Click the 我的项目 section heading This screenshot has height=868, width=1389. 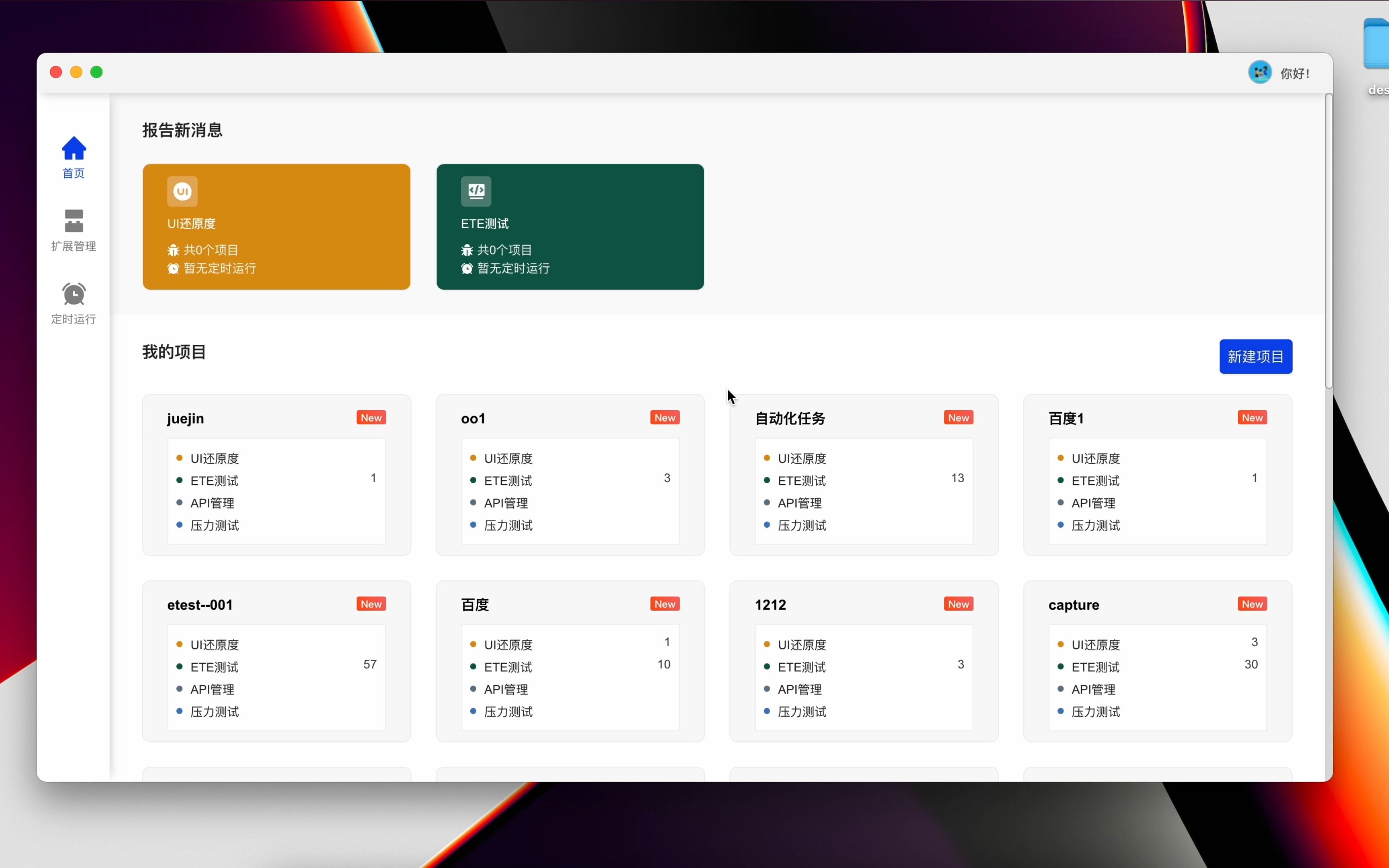[174, 352]
